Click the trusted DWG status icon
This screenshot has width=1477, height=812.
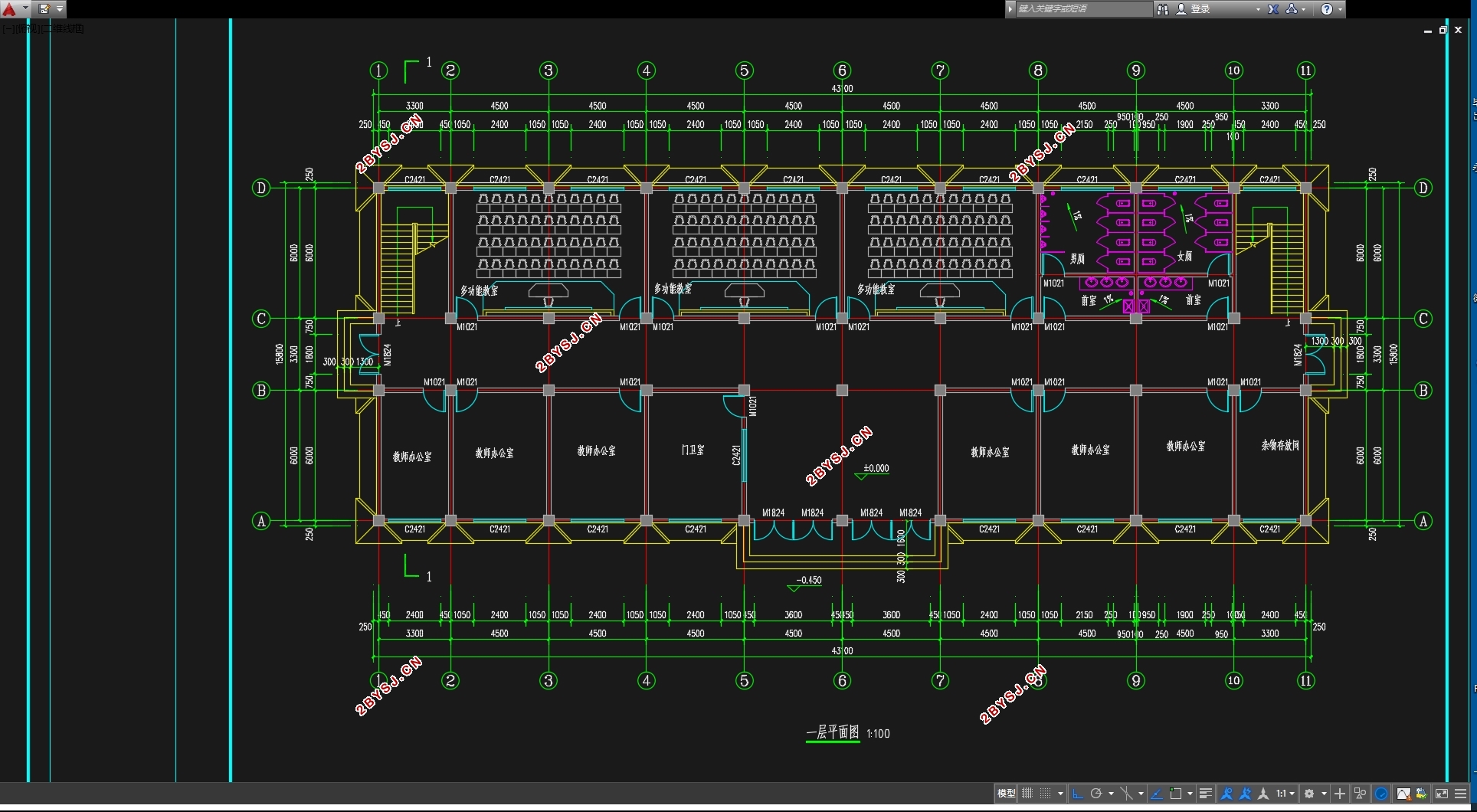click(1422, 794)
